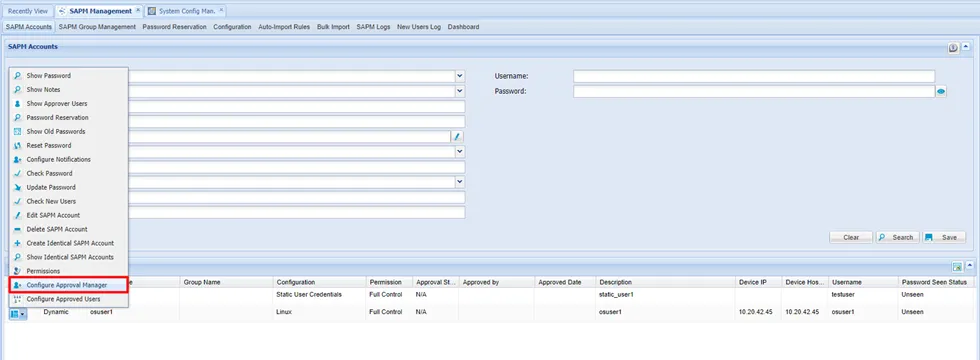
Task: Click the Search button
Action: 897,238
